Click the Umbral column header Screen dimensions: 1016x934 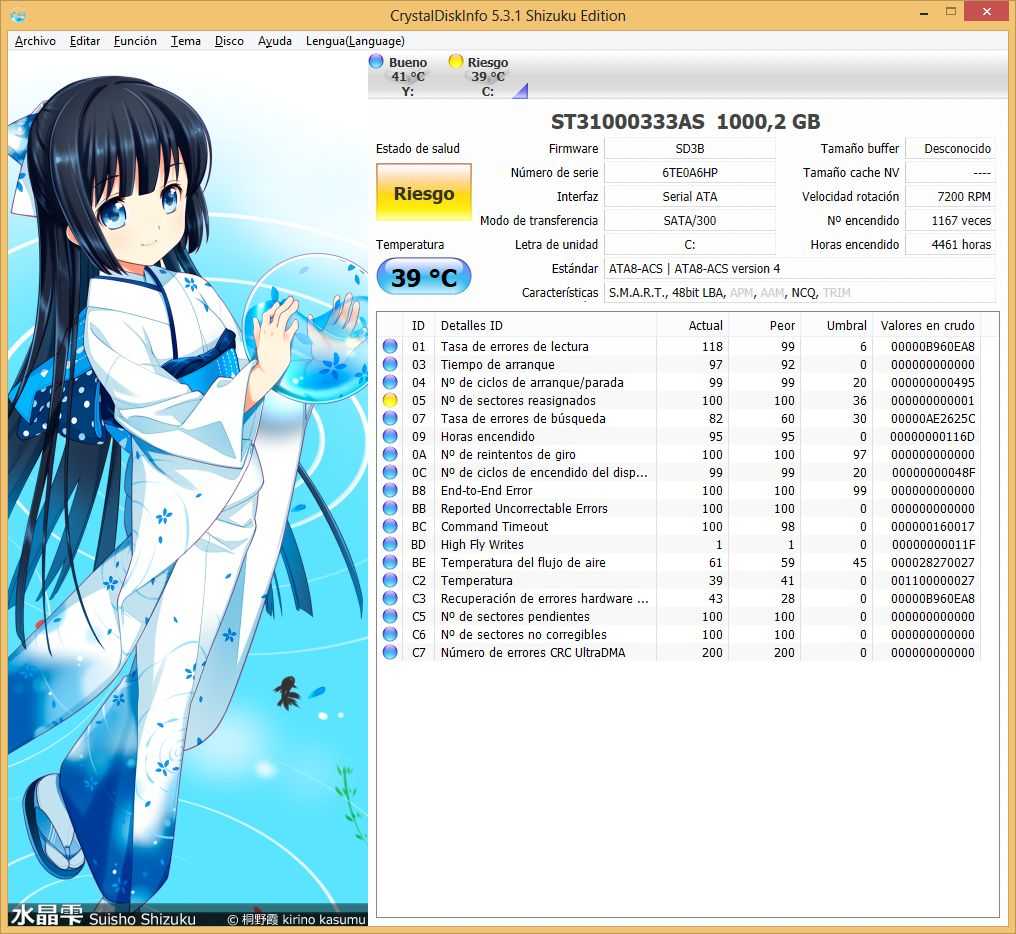[837, 325]
